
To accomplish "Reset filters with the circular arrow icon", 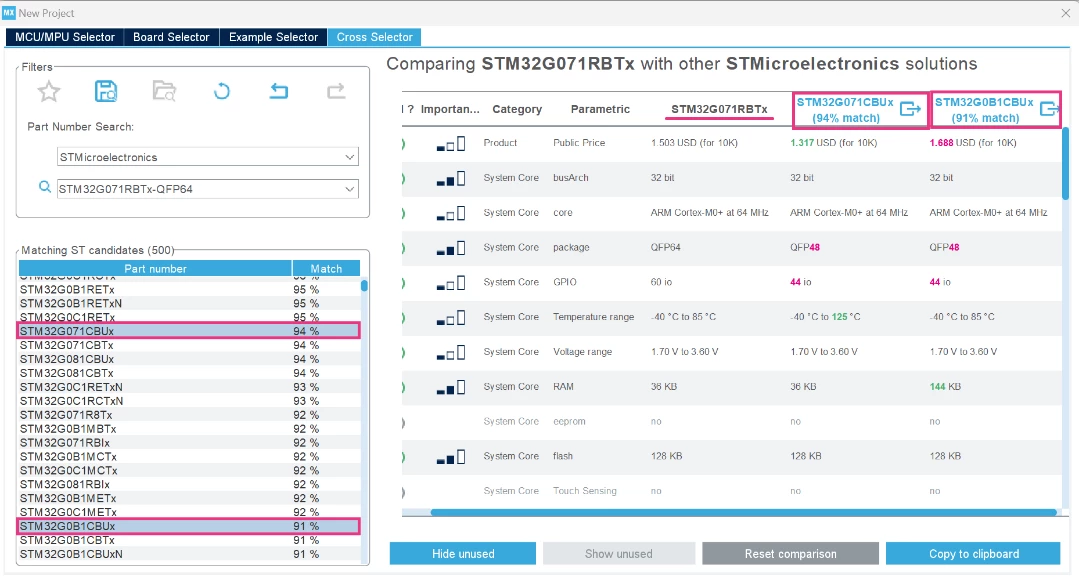I will pyautogui.click(x=222, y=91).
